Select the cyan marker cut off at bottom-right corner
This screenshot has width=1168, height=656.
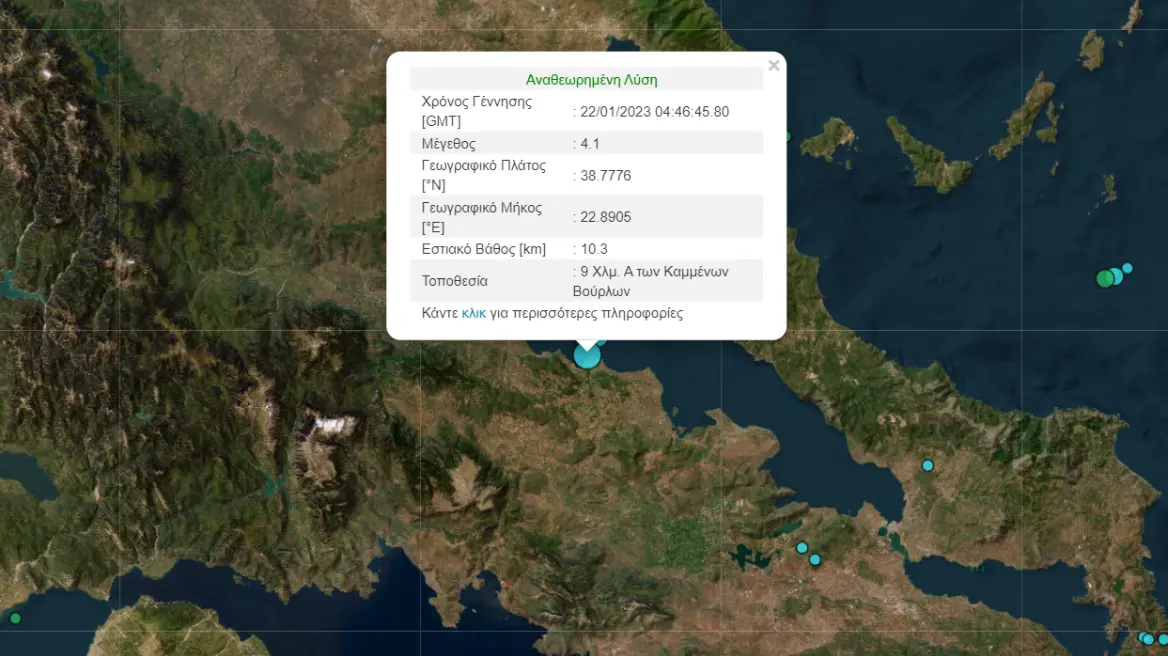(1163, 640)
